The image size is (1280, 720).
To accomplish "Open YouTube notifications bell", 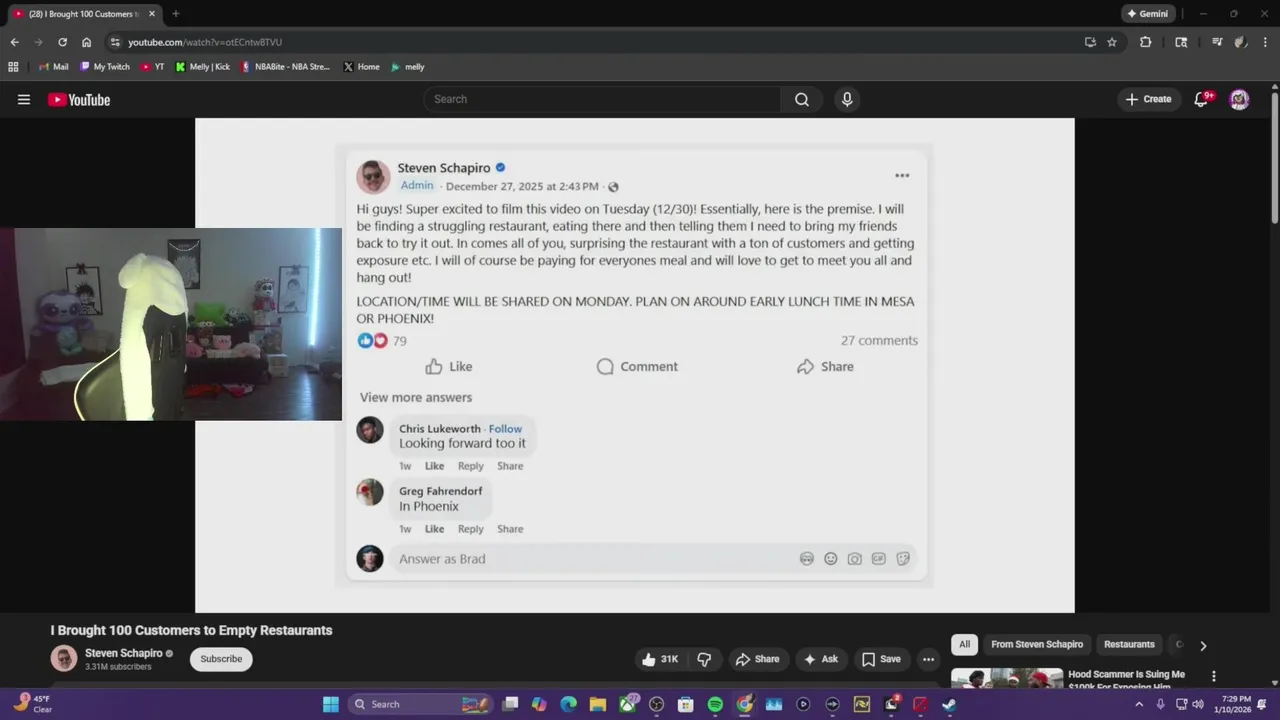I will click(1202, 99).
